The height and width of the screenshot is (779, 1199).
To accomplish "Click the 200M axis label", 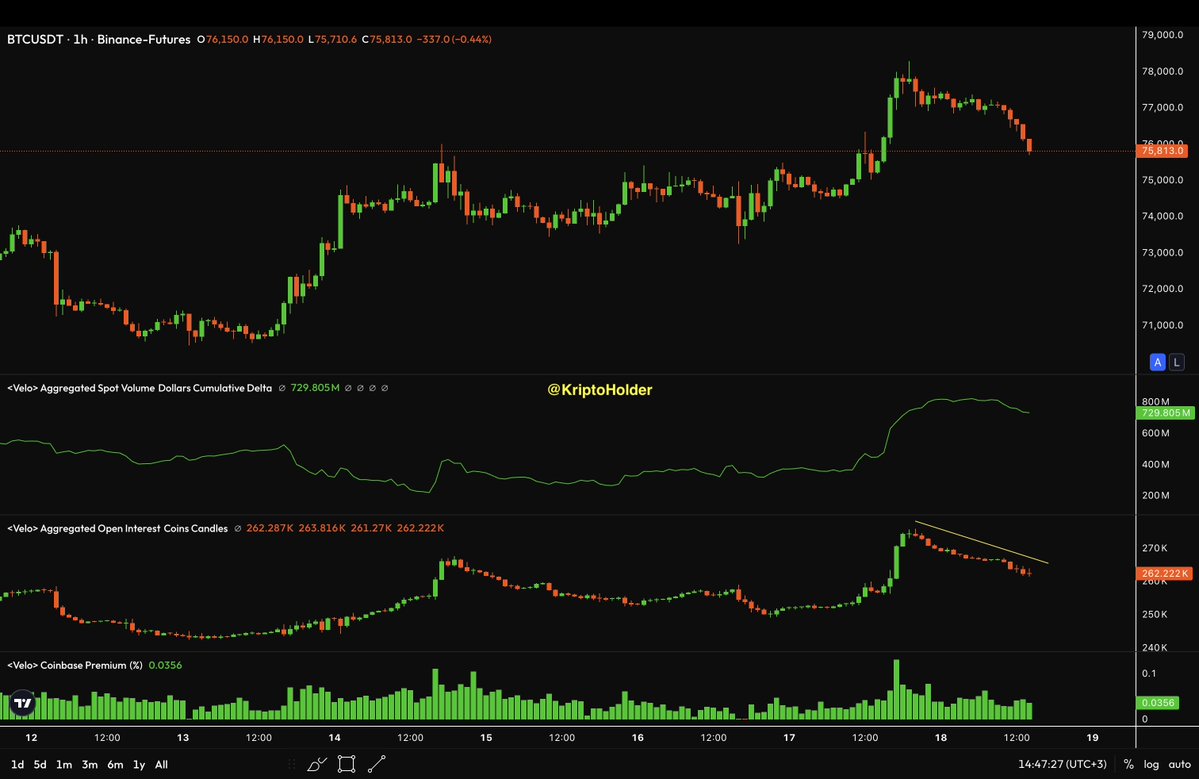I will [x=1155, y=495].
